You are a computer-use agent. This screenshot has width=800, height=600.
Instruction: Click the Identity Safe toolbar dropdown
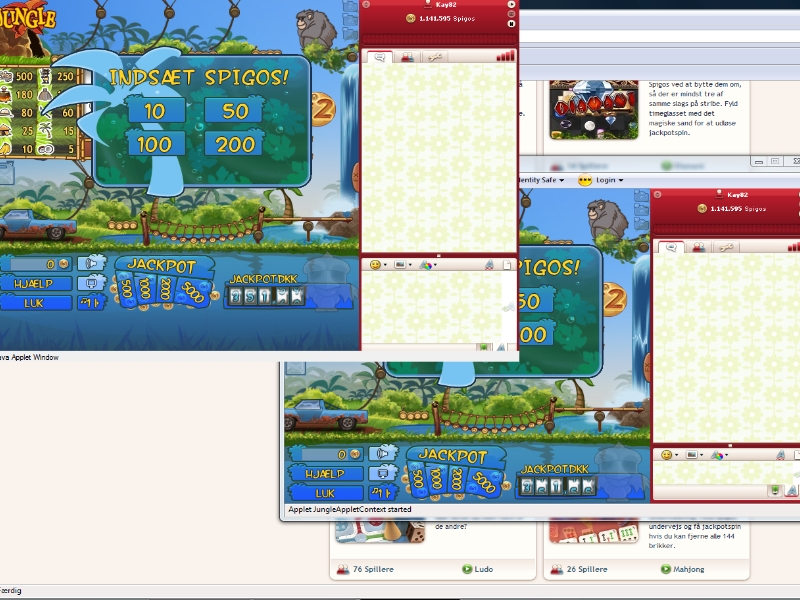pyautogui.click(x=539, y=180)
